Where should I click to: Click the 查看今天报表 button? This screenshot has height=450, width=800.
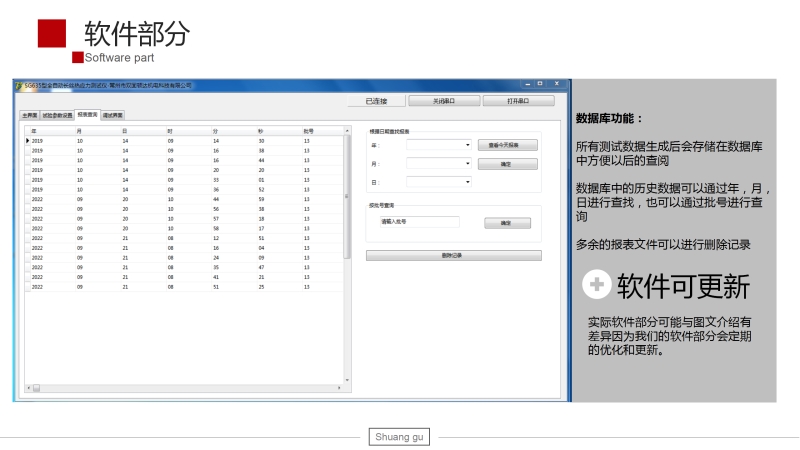pos(506,145)
